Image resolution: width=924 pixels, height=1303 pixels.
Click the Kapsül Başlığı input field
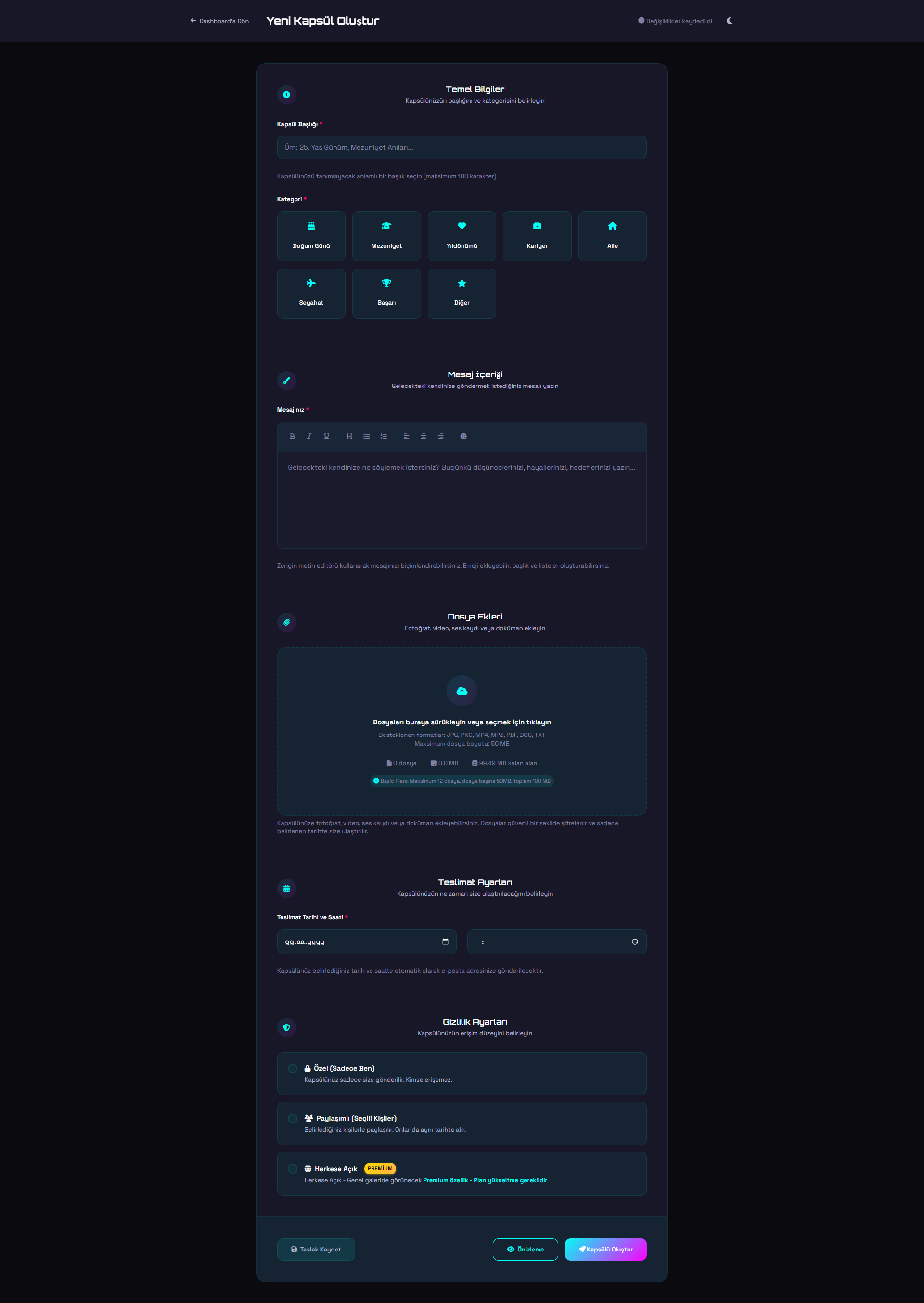tap(462, 147)
